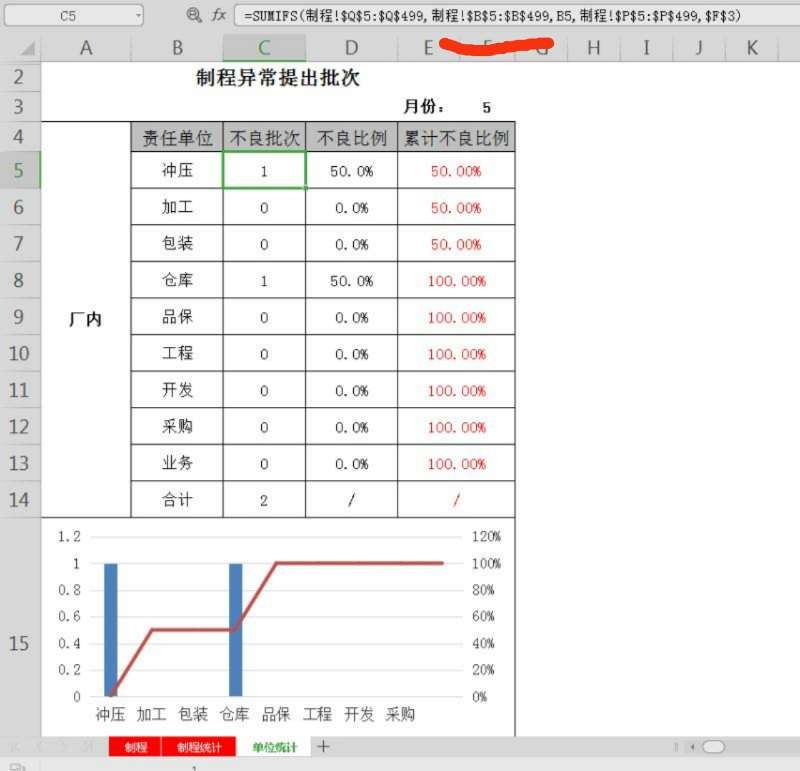Click the 月份: label cell
800x771 pixels.
pyautogui.click(x=423, y=107)
